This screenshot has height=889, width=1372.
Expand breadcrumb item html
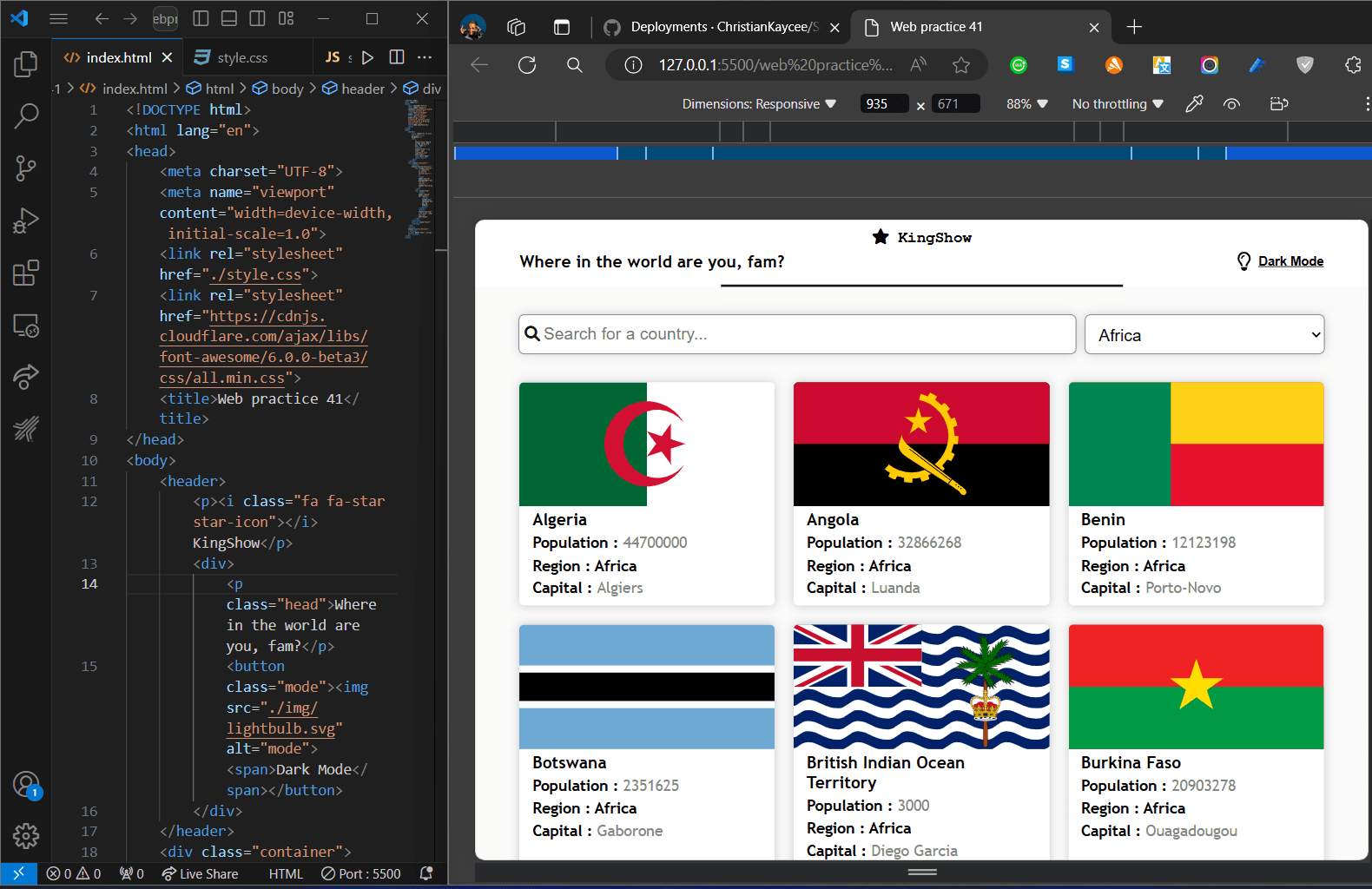(x=210, y=89)
